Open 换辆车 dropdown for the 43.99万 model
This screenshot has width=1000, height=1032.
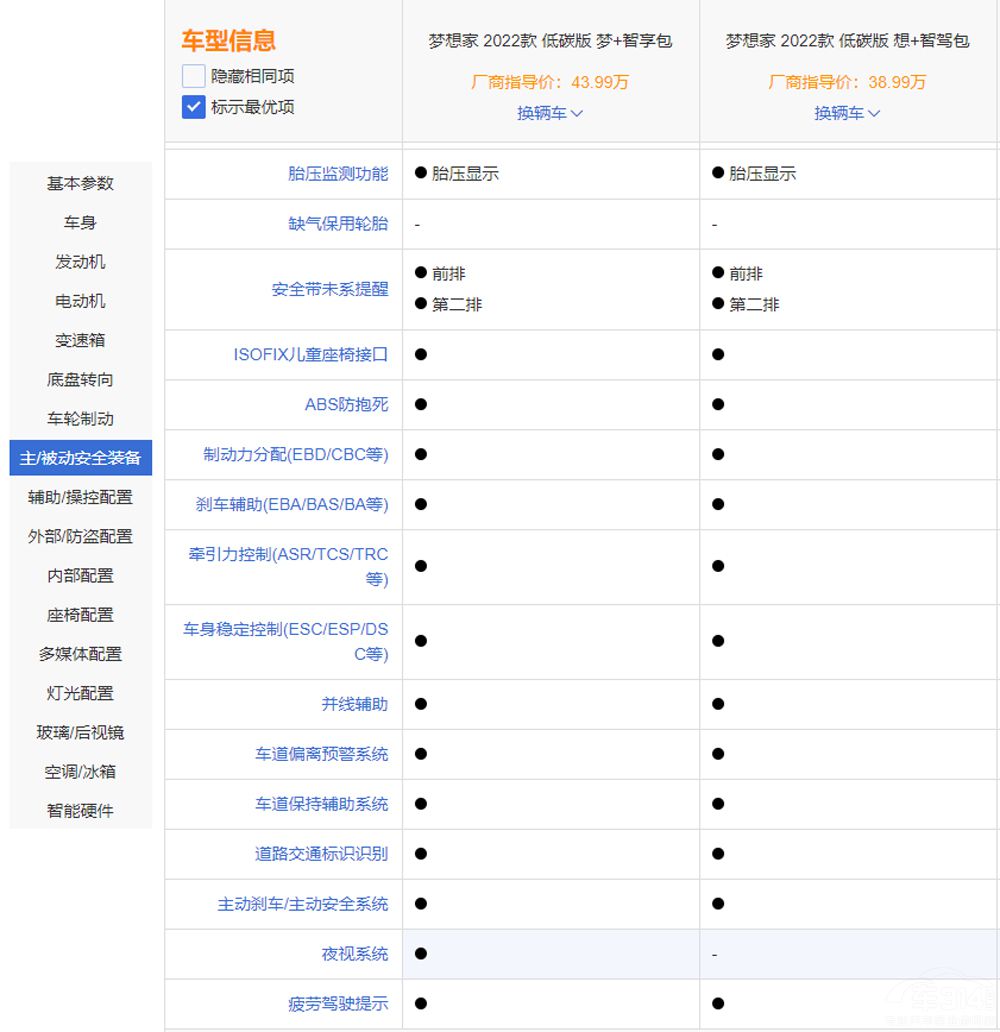(x=550, y=113)
